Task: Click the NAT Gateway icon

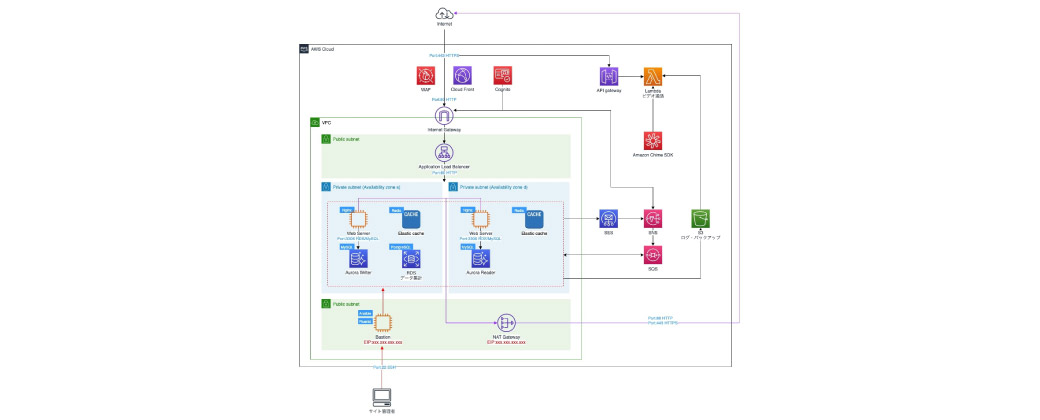Action: point(505,322)
